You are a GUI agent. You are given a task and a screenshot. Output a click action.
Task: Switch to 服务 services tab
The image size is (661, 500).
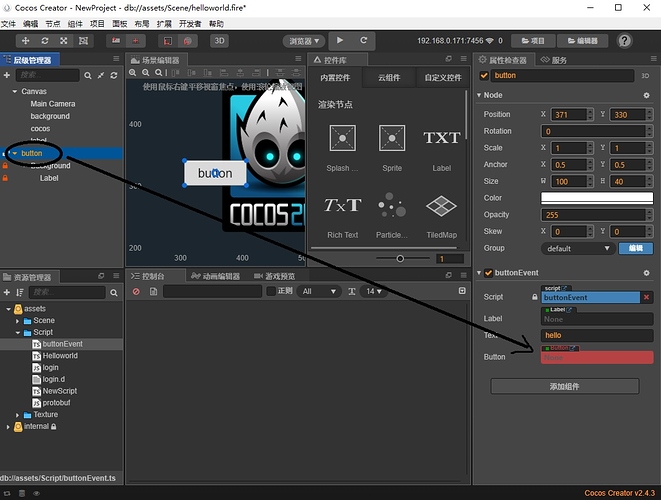[554, 60]
